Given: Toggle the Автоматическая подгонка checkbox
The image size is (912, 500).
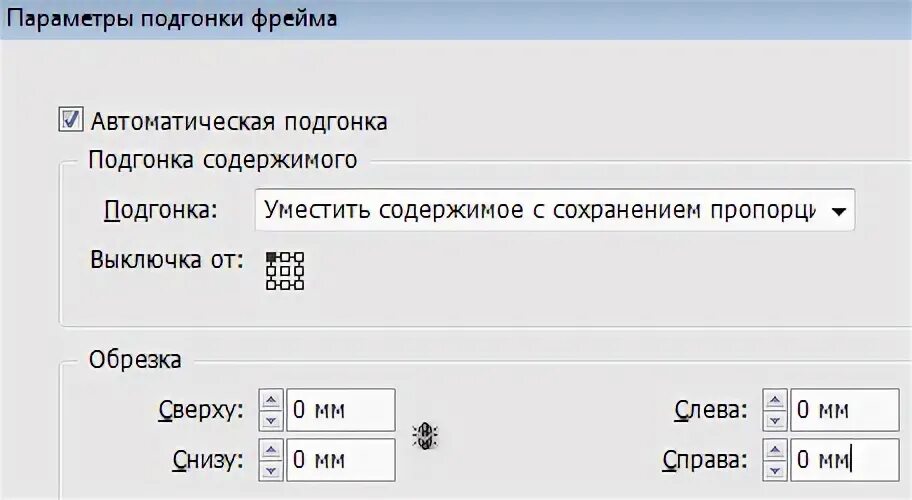Looking at the screenshot, I should [x=71, y=119].
